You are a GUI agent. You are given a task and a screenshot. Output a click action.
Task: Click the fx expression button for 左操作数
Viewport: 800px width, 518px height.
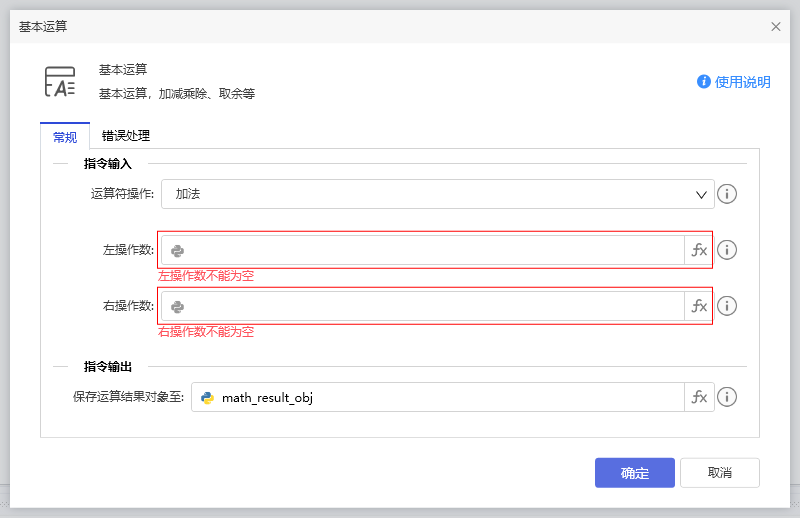coord(699,250)
